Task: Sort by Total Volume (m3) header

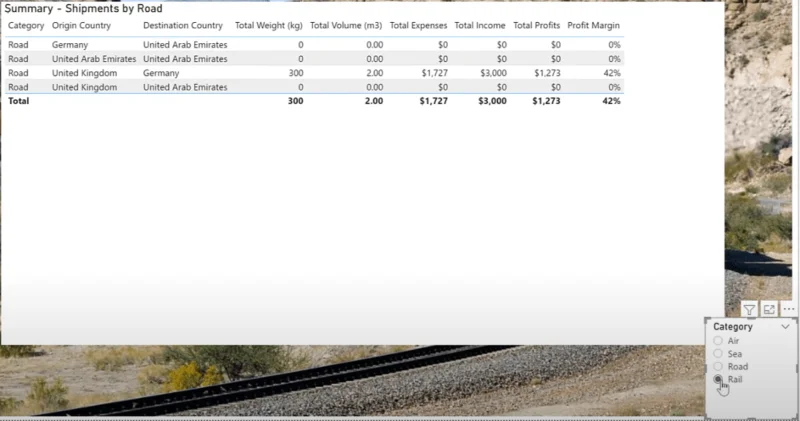Action: [346, 26]
